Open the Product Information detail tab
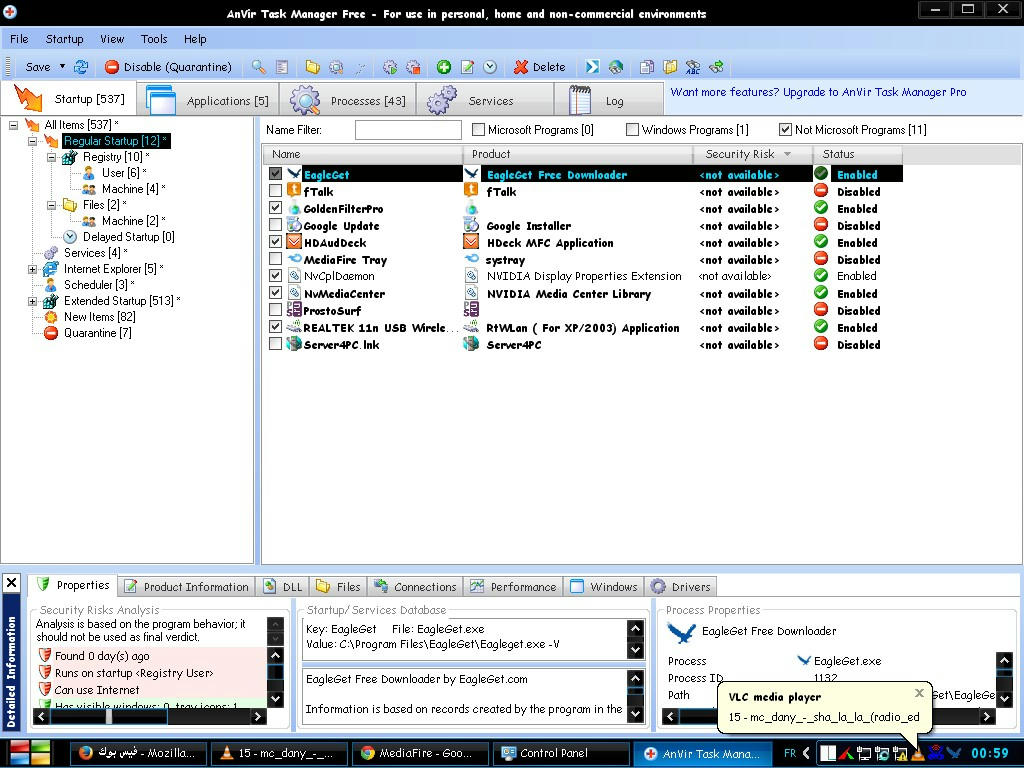This screenshot has height=768, width=1024. (x=187, y=586)
